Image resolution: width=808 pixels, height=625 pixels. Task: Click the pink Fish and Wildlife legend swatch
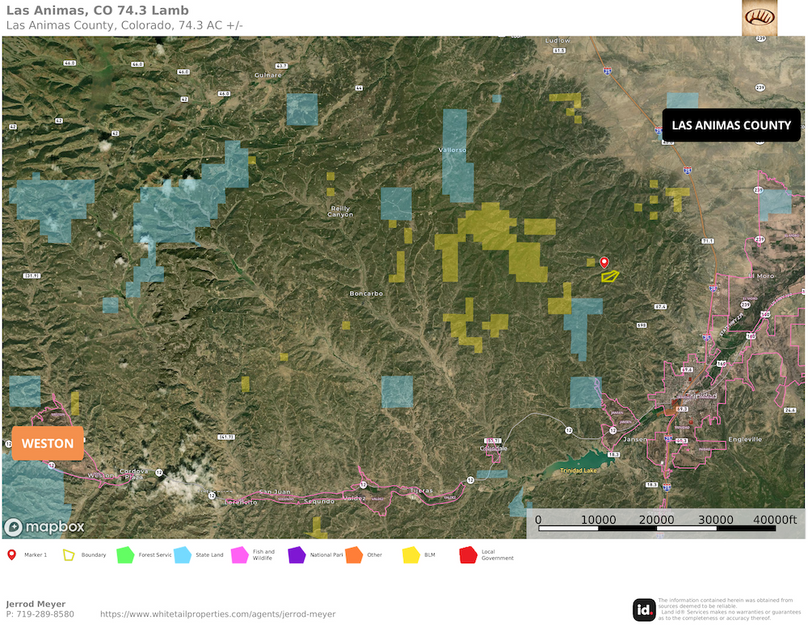[x=239, y=554]
